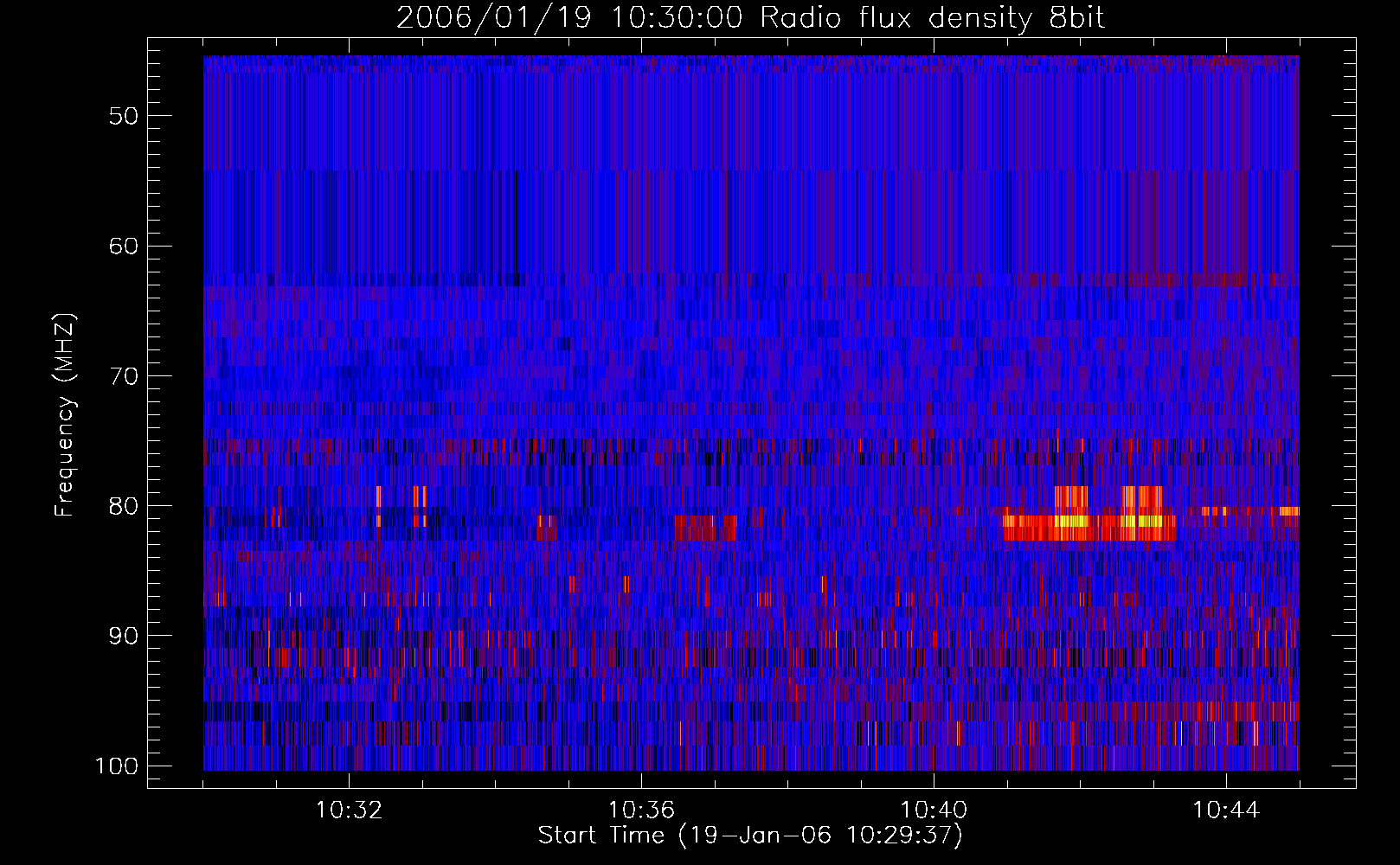Click the 60 frequency tick label

123,246
